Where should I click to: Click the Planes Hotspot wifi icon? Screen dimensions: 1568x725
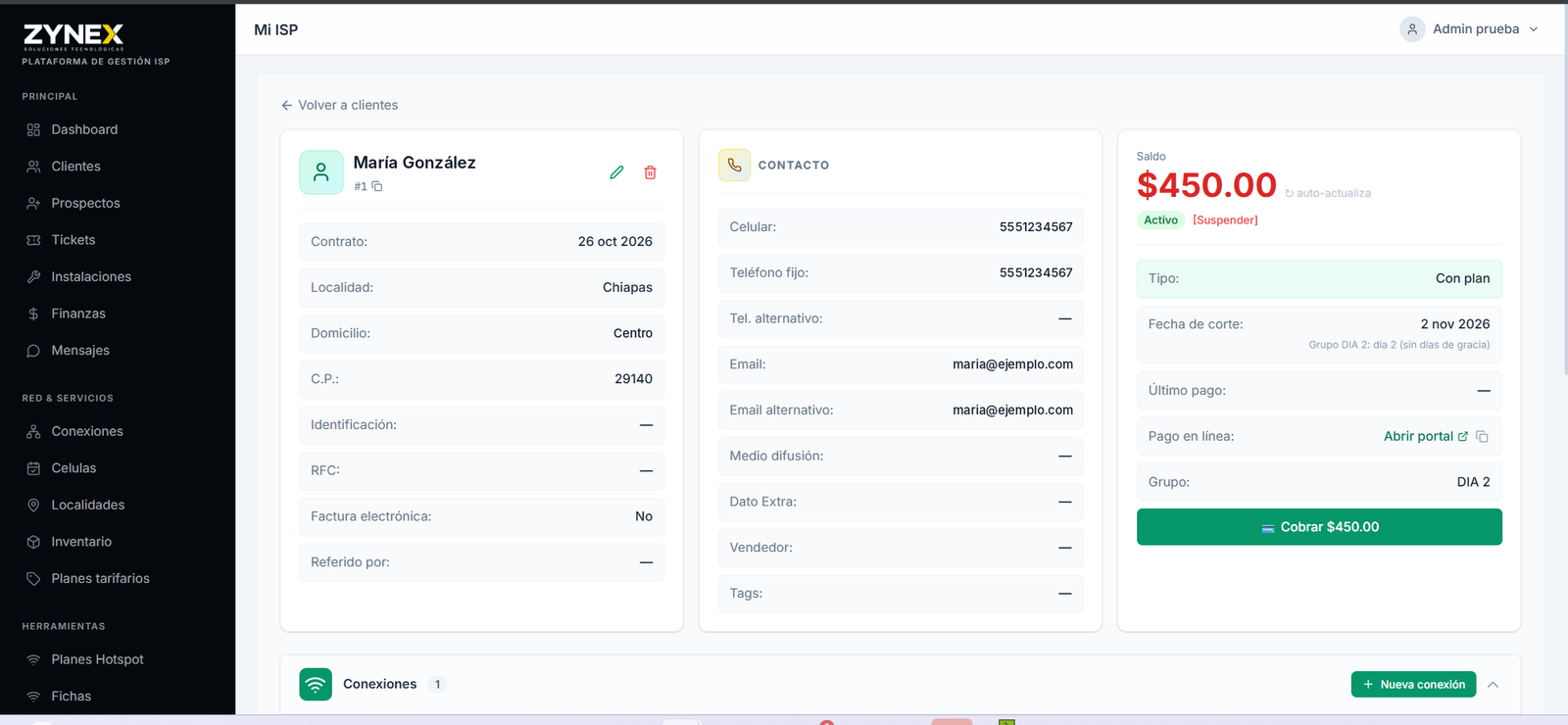click(33, 660)
